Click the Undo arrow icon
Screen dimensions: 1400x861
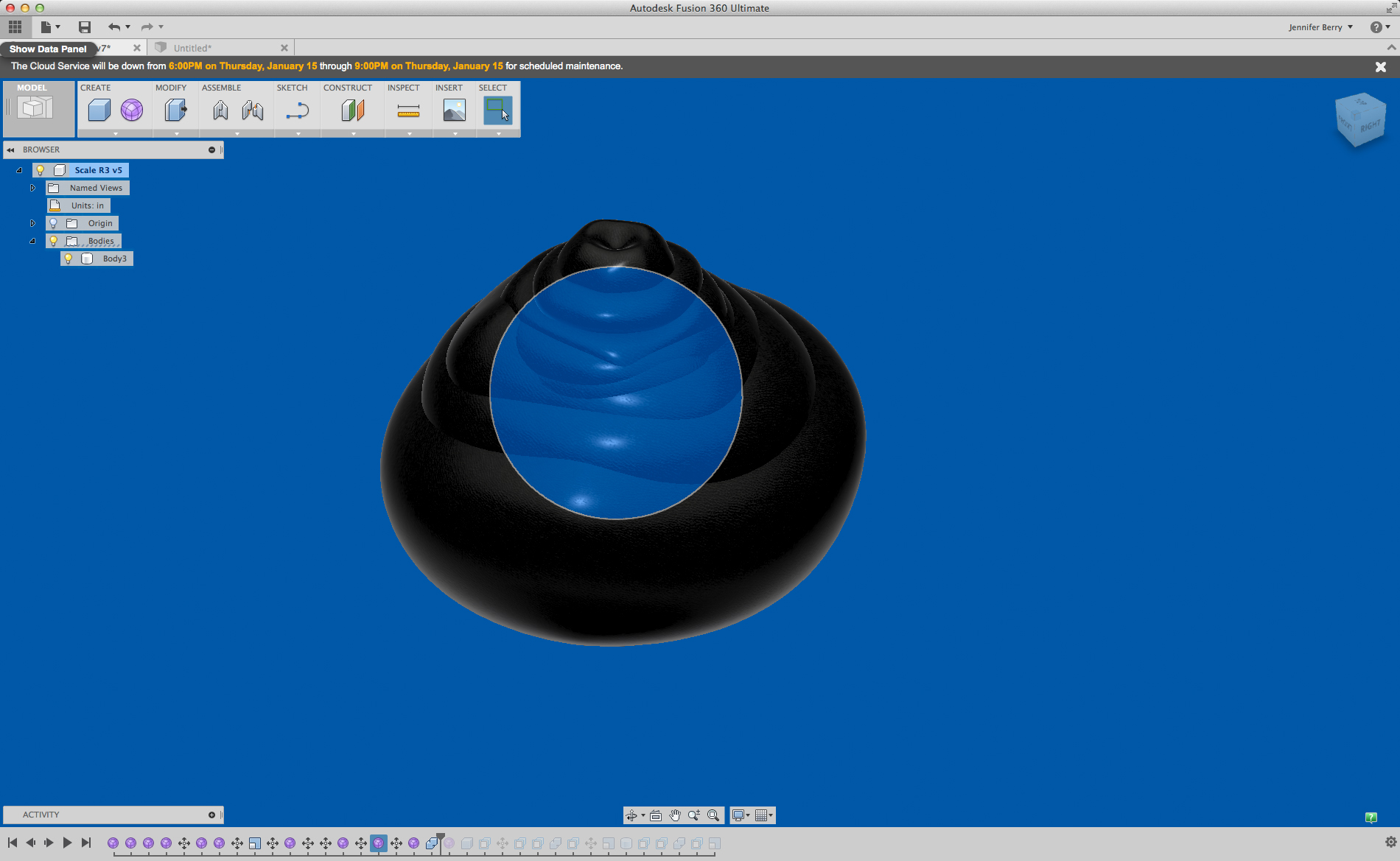tap(114, 27)
